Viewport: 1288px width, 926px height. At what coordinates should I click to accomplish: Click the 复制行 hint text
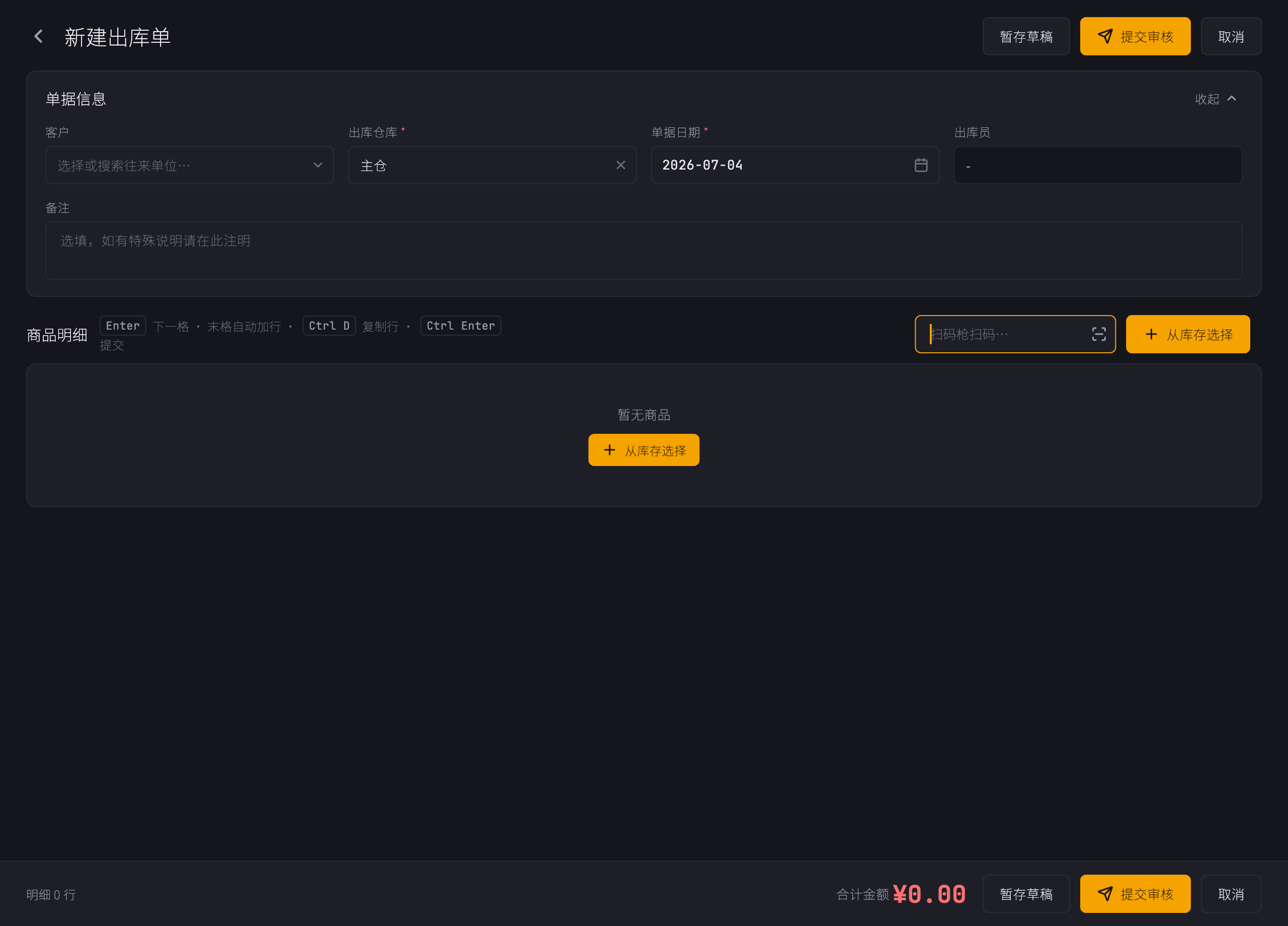[x=380, y=327]
